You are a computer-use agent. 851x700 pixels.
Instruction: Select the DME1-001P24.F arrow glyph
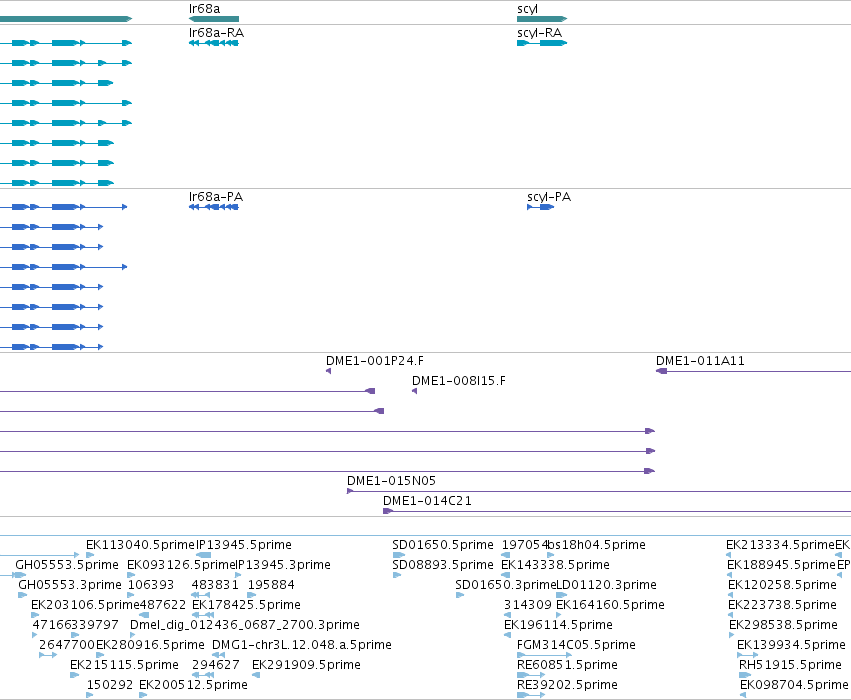(328, 371)
